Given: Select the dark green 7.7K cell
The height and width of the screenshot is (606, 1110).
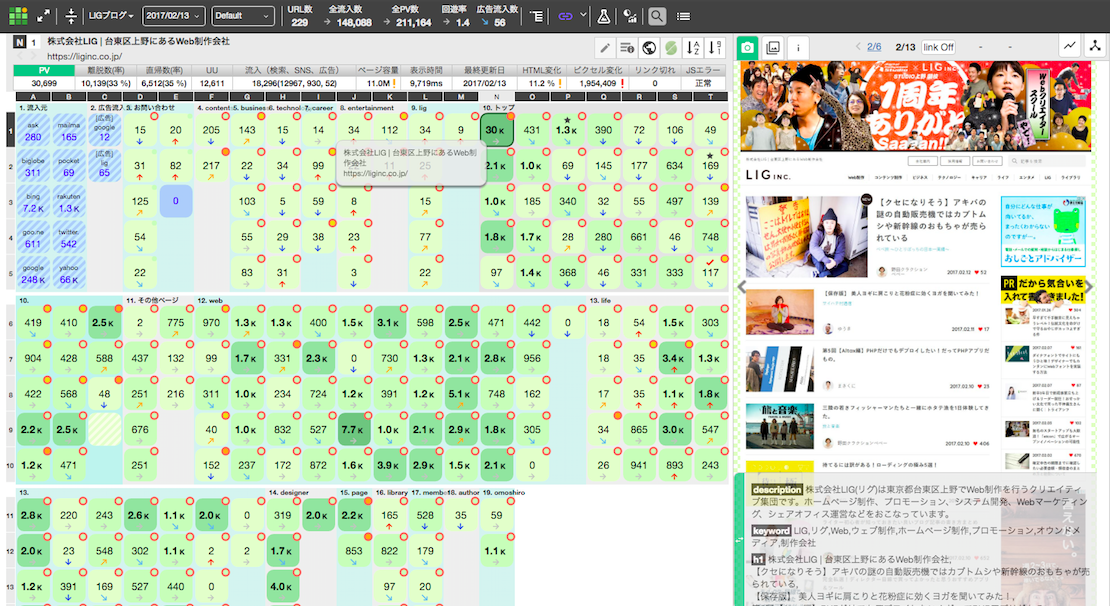Looking at the screenshot, I should pos(354,430).
